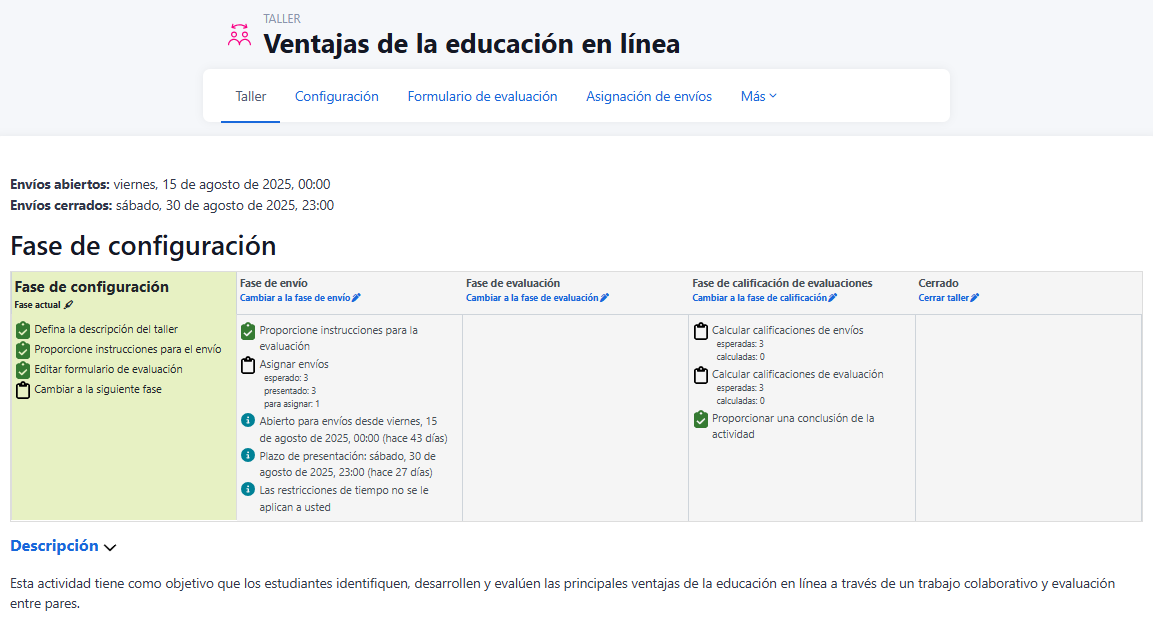Image resolution: width=1153 pixels, height=619 pixels.
Task: Click green check beside 'Proporcionar una conclusión'
Action: click(701, 419)
